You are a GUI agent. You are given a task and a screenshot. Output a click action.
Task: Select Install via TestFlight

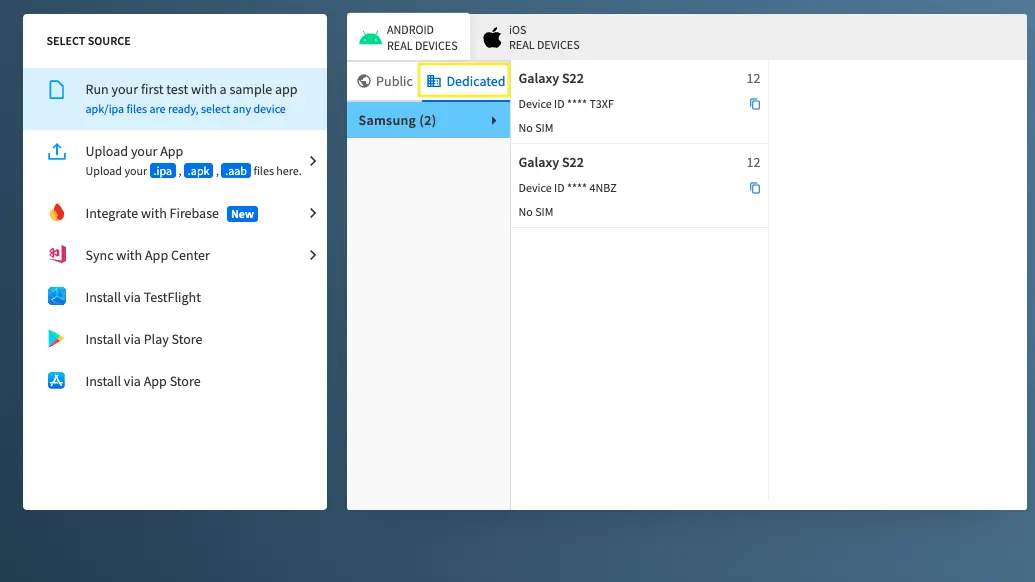[175, 297]
